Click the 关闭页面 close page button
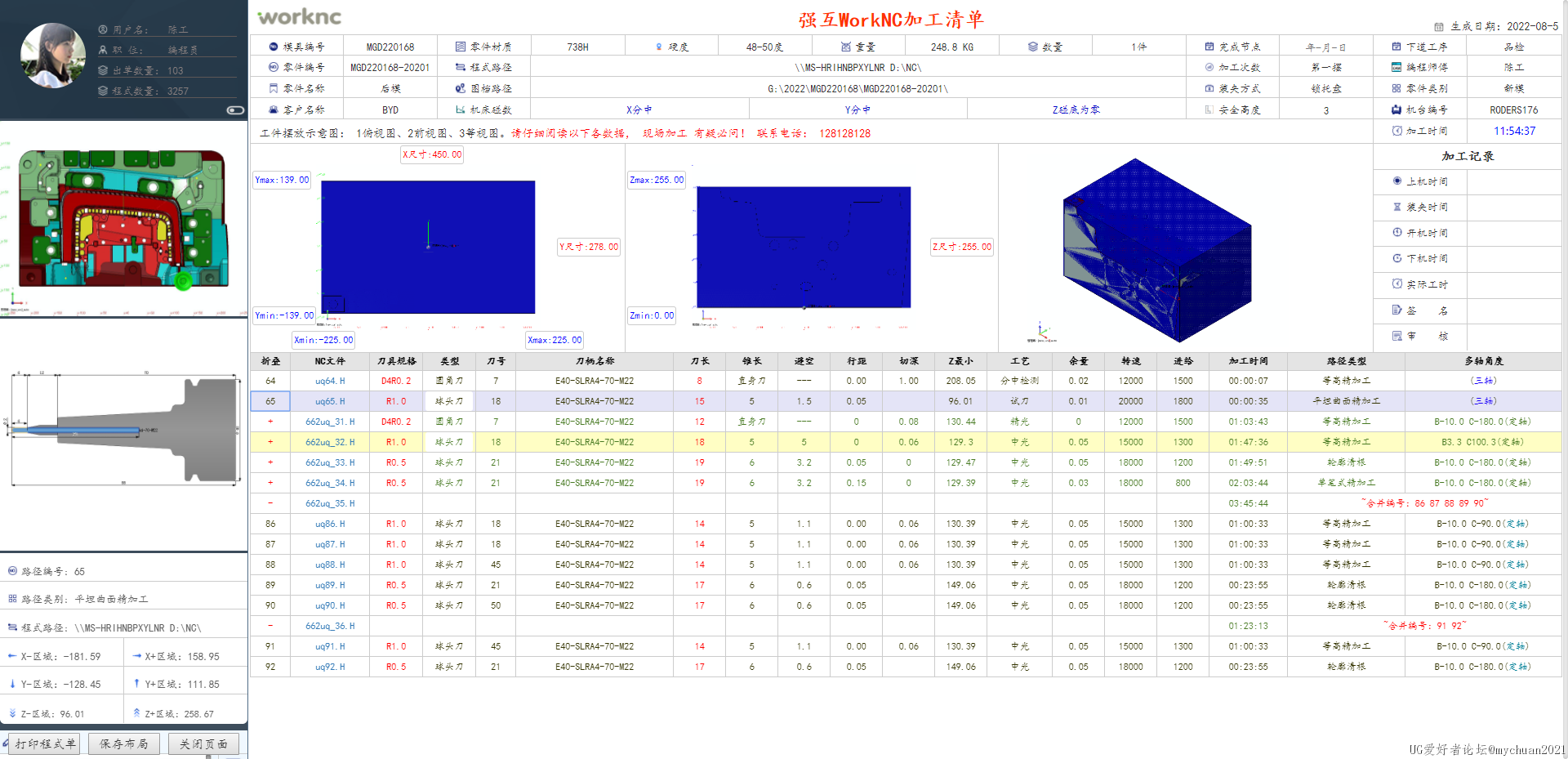This screenshot has height=759, width=1568. coord(204,743)
